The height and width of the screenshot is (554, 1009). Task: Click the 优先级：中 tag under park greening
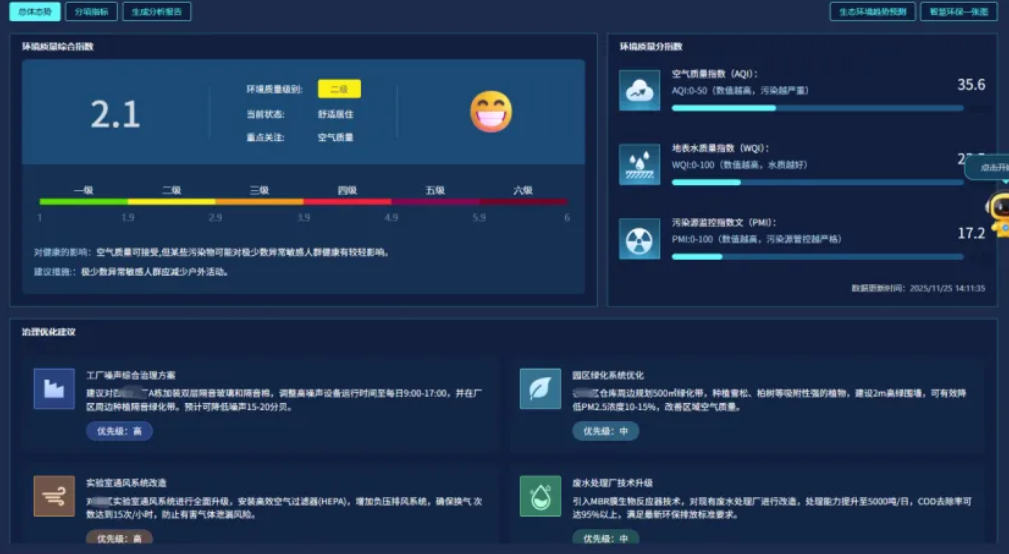click(605, 431)
